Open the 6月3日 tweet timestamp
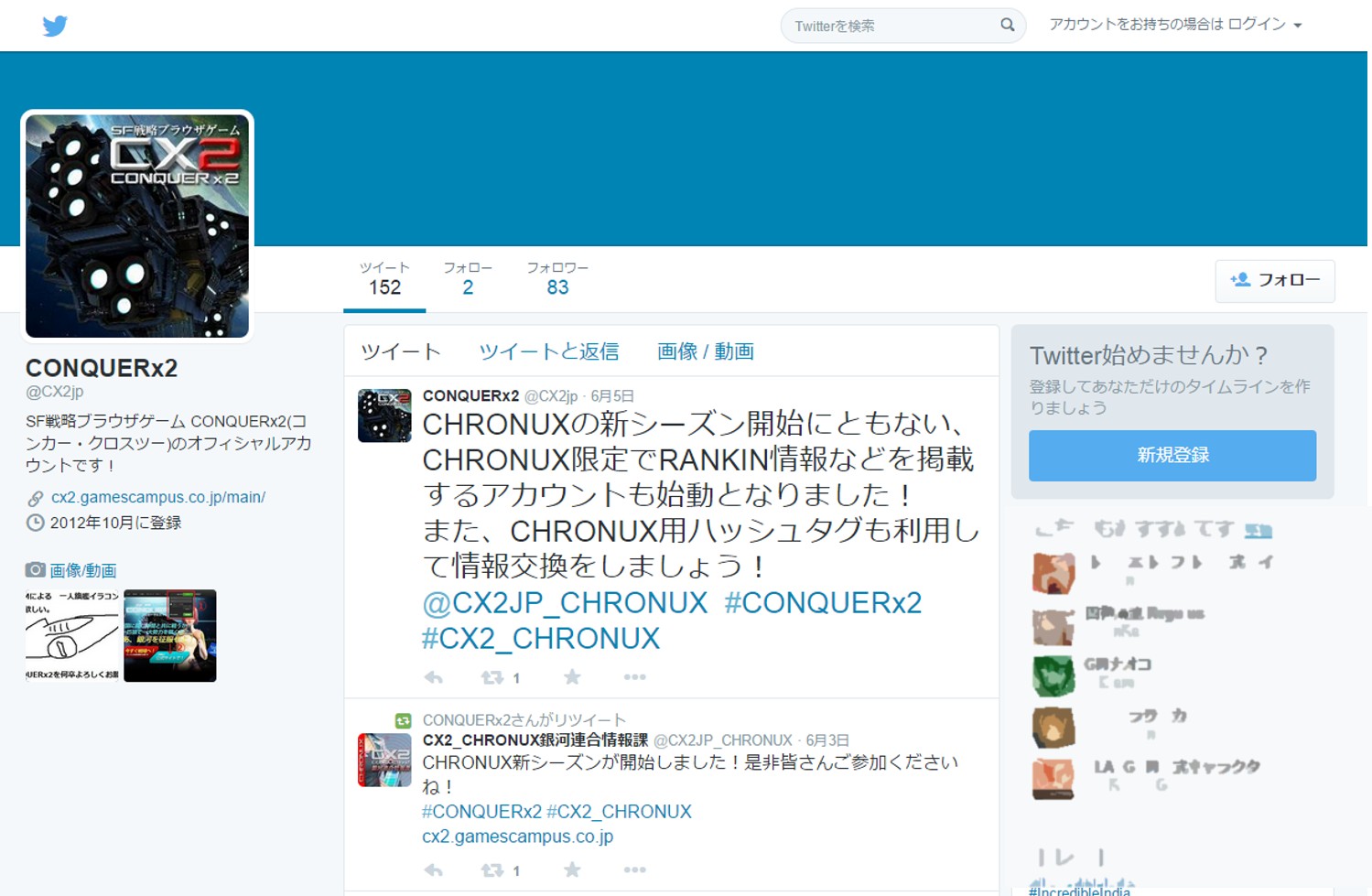 click(x=827, y=740)
